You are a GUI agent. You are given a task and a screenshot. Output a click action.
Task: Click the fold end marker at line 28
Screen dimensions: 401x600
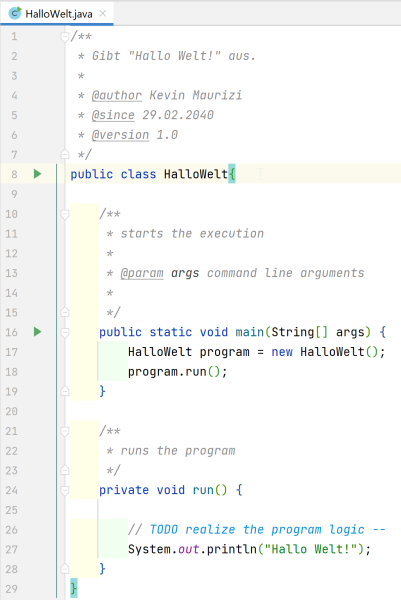click(x=65, y=569)
